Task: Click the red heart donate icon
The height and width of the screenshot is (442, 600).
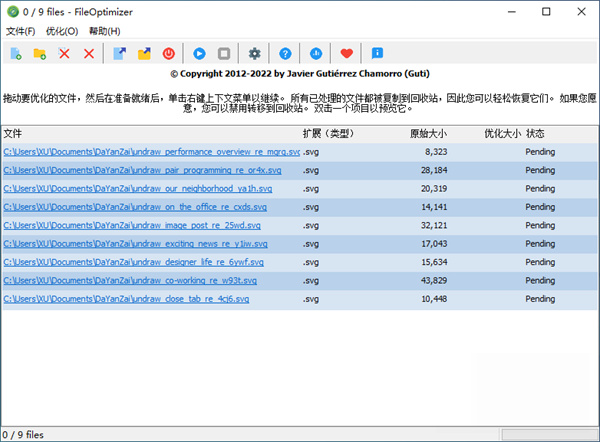Action: [x=347, y=53]
